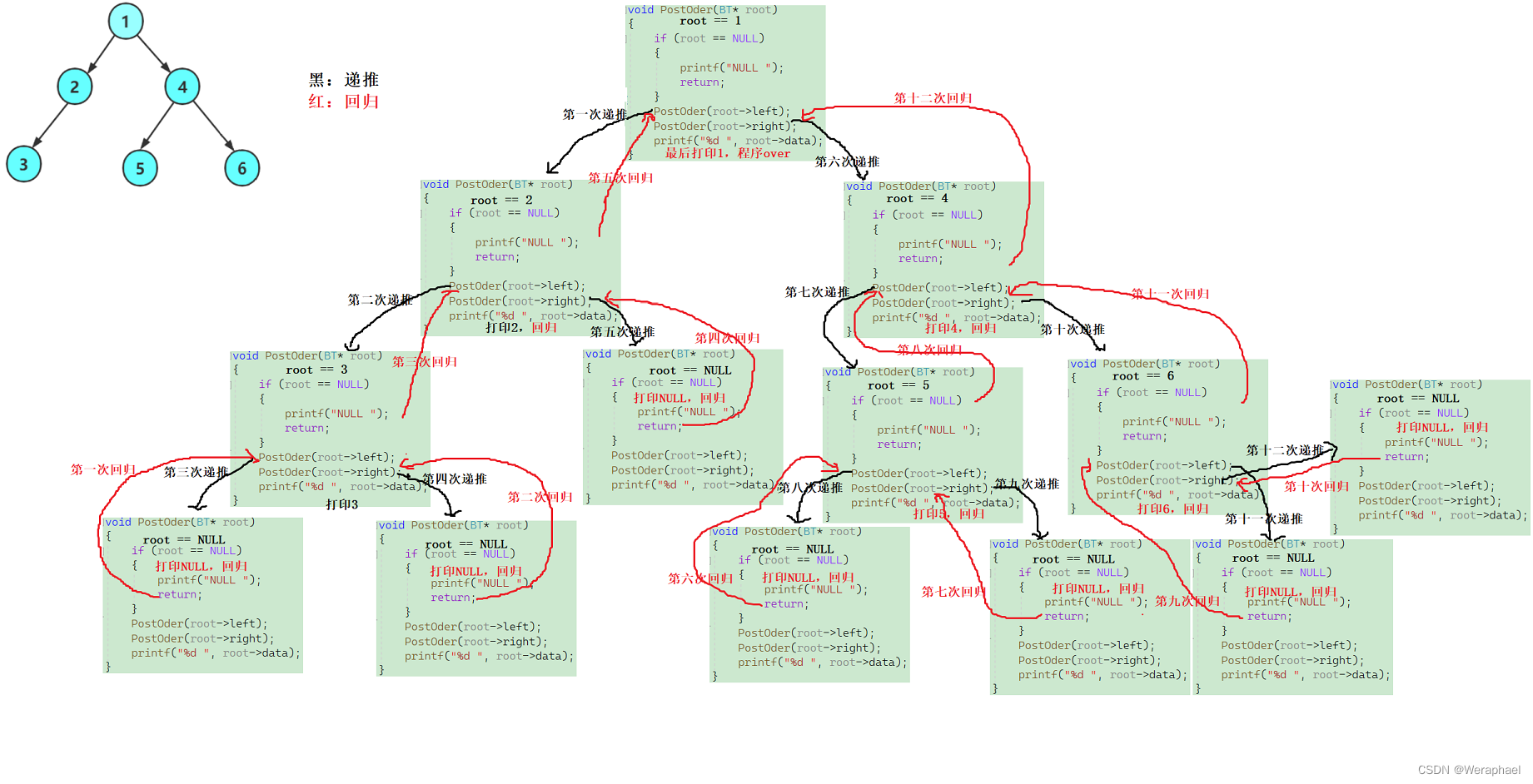Click the red '第一次回归' label
The image size is (1533, 784).
(103, 469)
